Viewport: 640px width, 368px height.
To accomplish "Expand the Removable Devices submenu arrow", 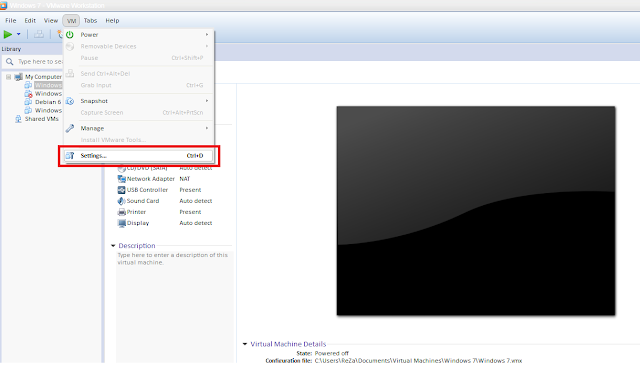I will tap(207, 47).
